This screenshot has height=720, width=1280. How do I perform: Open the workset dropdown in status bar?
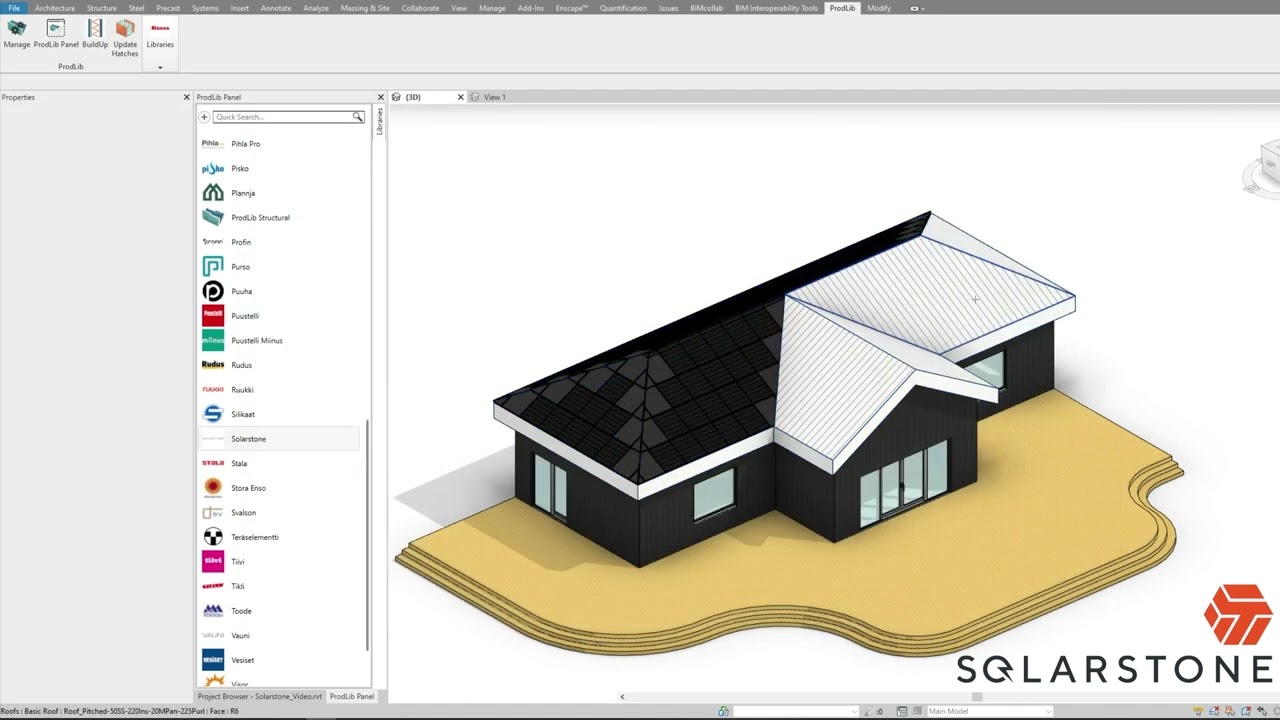pyautogui.click(x=795, y=711)
